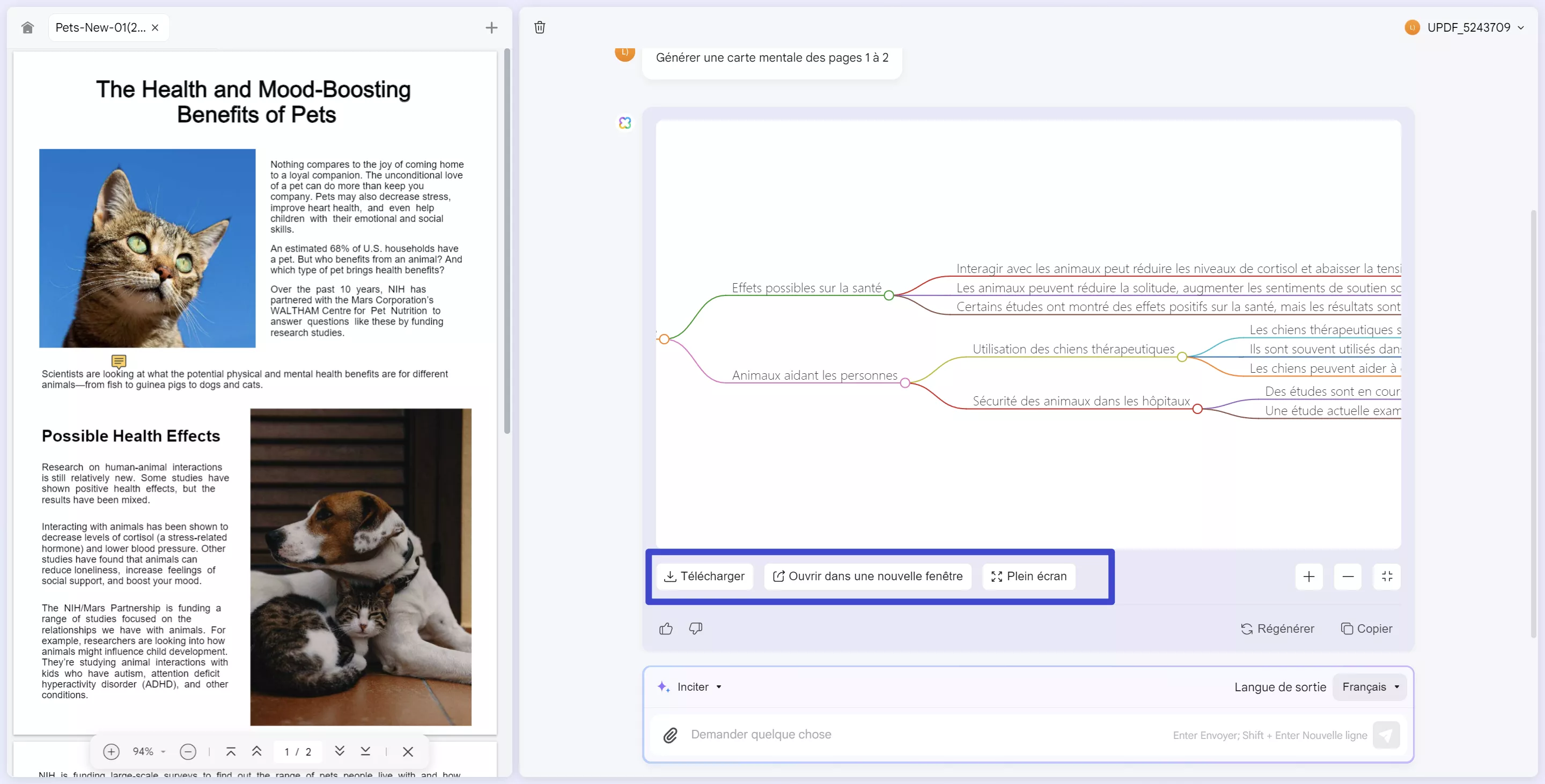Viewport: 1545px width, 784px height.
Task: Focus the Demander quelque chose input field
Action: point(924,734)
